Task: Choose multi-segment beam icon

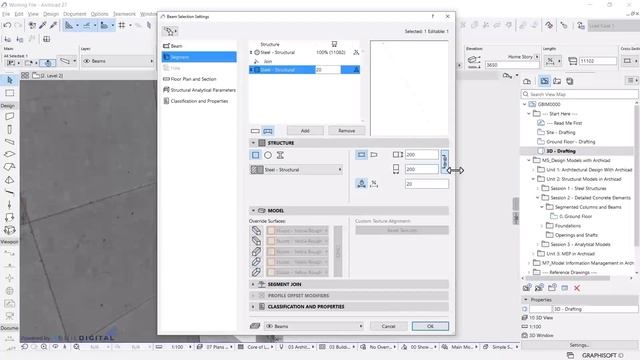Action: (x=268, y=131)
